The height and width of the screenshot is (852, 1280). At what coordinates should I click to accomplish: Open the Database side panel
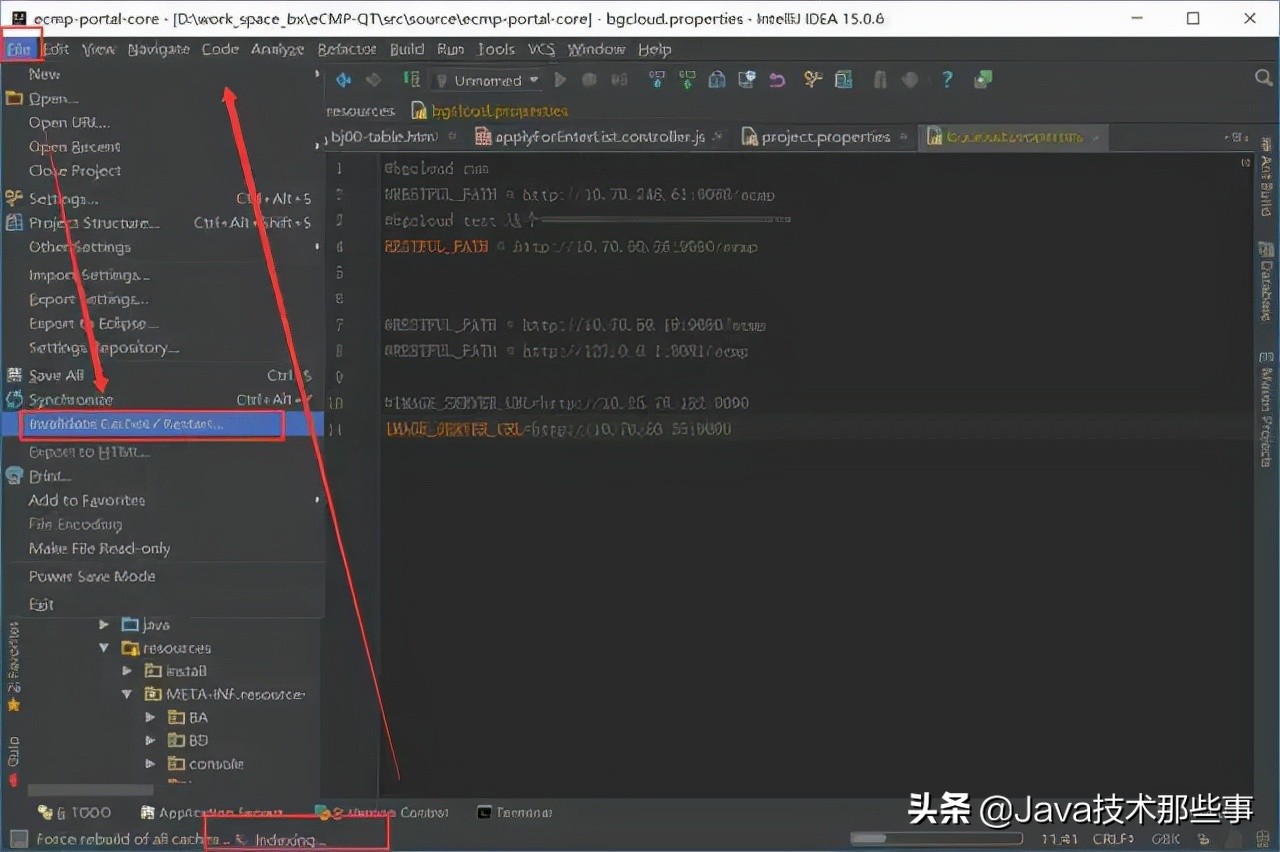click(x=1267, y=283)
